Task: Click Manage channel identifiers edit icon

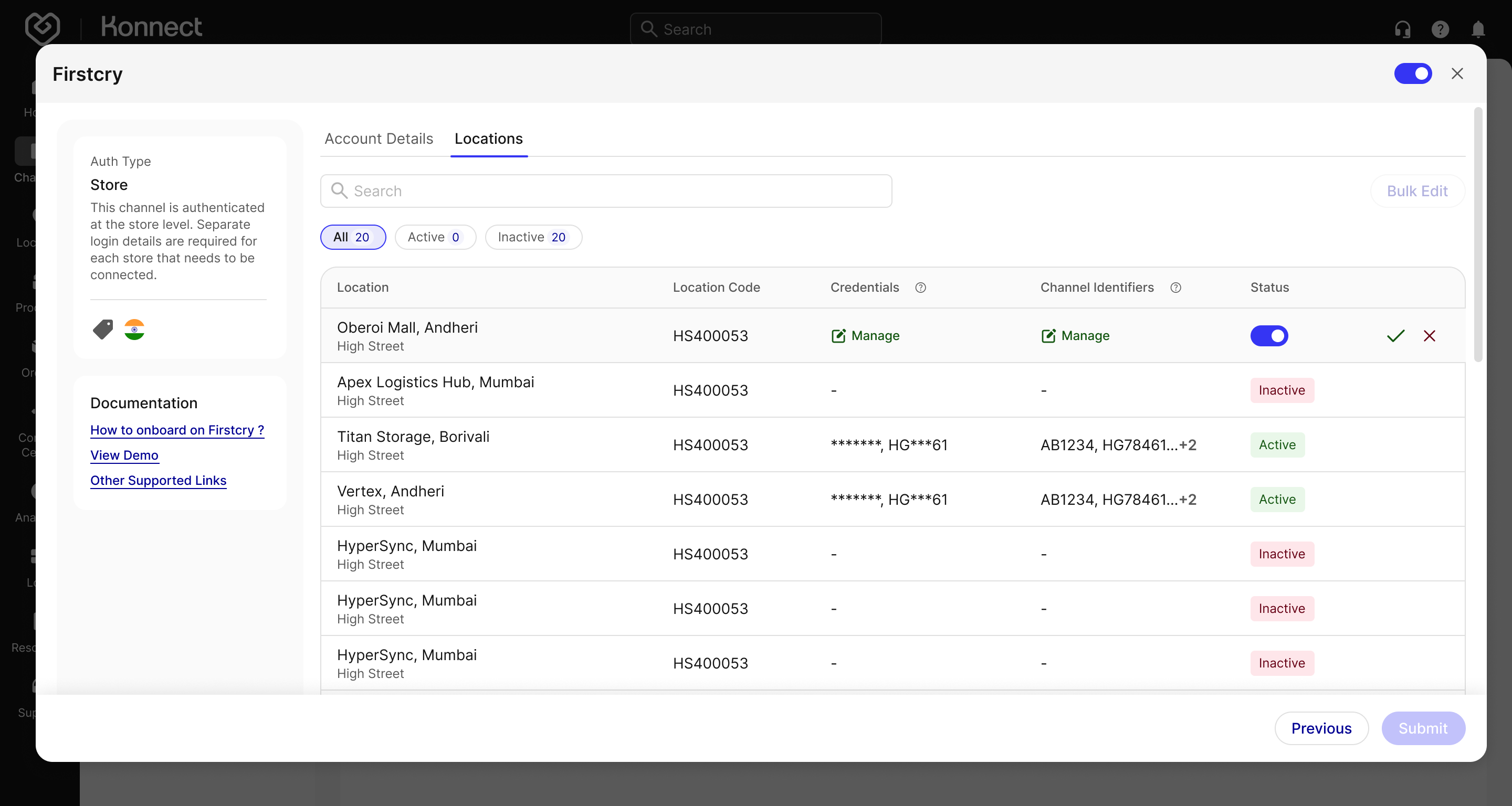Action: click(x=1048, y=335)
